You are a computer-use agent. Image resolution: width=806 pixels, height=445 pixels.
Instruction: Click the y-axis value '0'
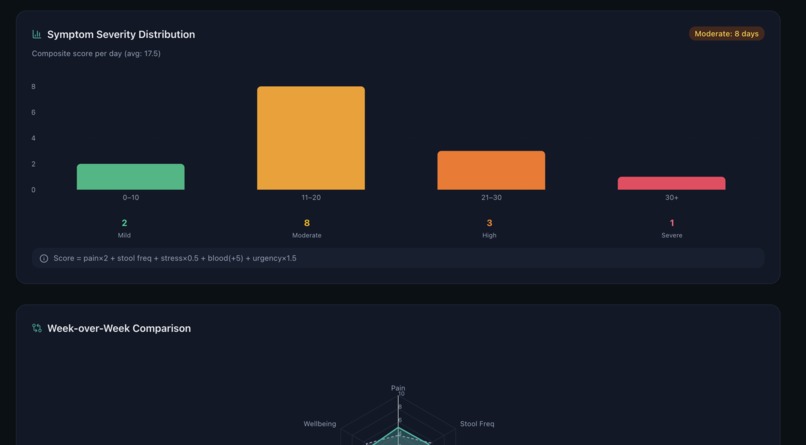pyautogui.click(x=33, y=190)
